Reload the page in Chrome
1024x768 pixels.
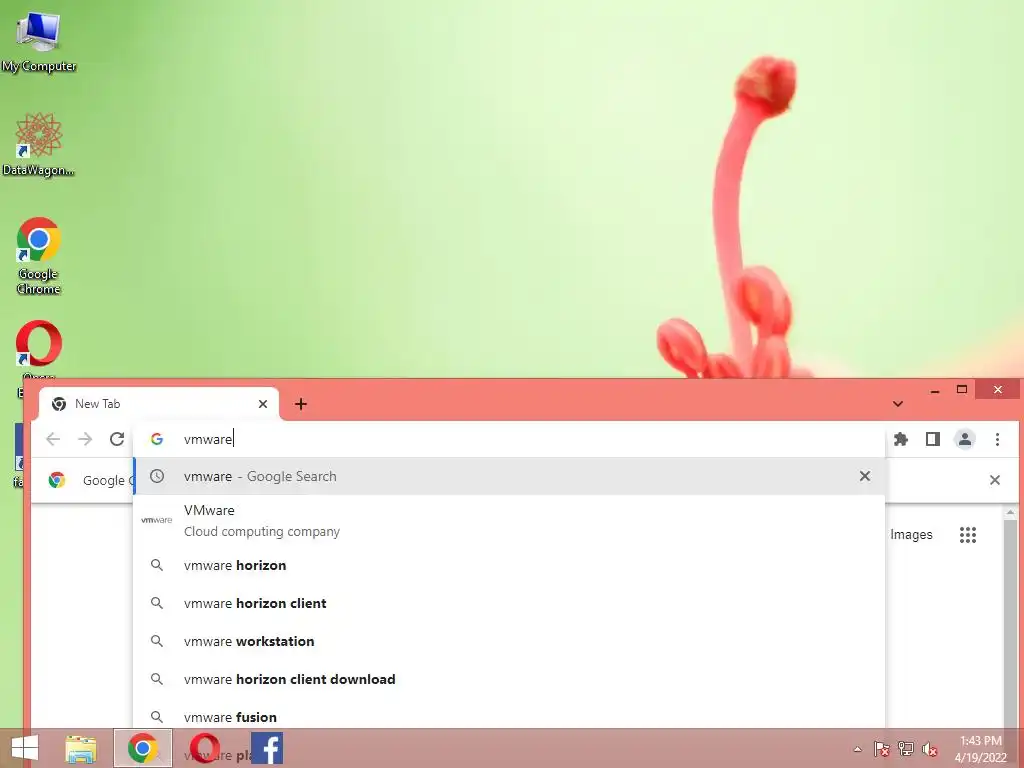117,439
